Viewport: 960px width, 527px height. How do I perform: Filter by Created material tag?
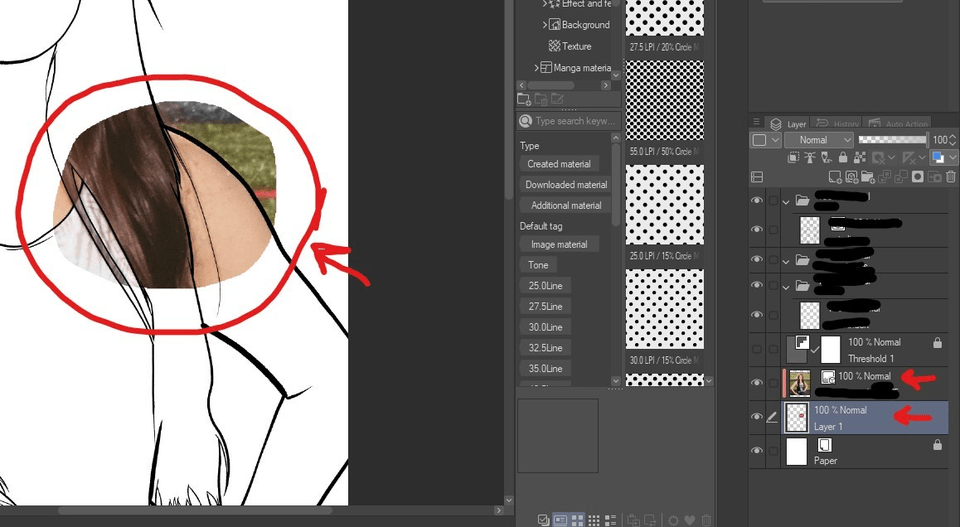click(x=559, y=164)
